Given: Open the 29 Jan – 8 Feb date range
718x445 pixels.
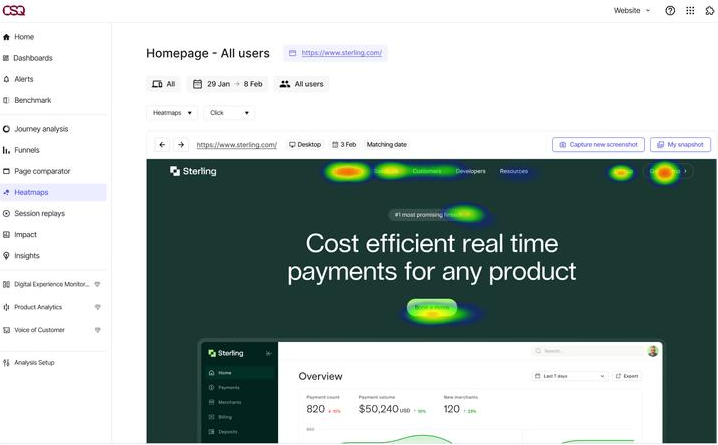Looking at the screenshot, I should click(x=228, y=84).
